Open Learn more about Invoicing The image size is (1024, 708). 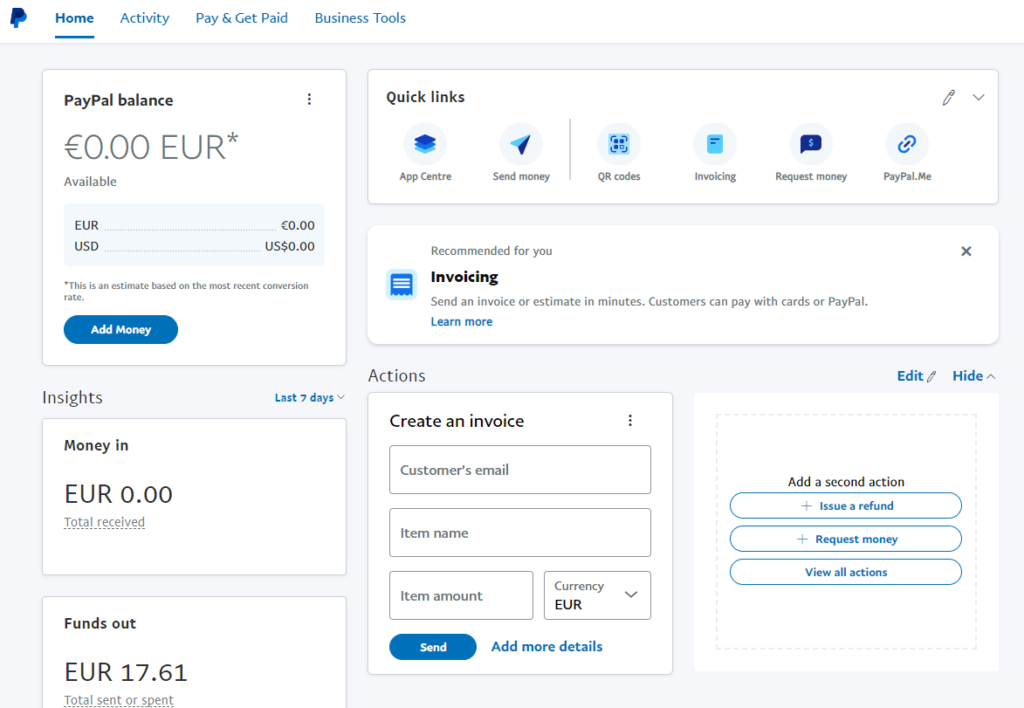coord(461,321)
